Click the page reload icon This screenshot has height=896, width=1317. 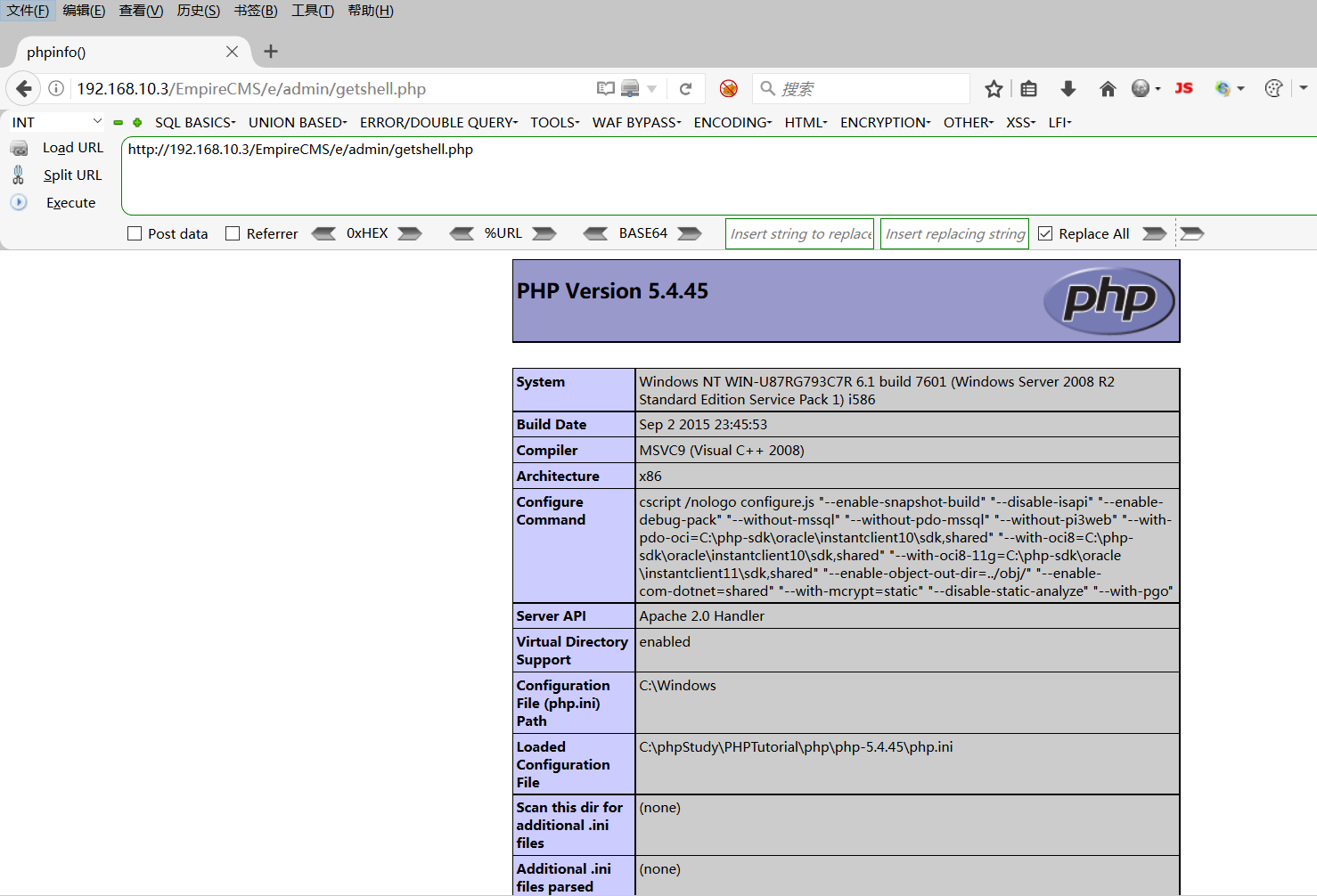click(686, 88)
